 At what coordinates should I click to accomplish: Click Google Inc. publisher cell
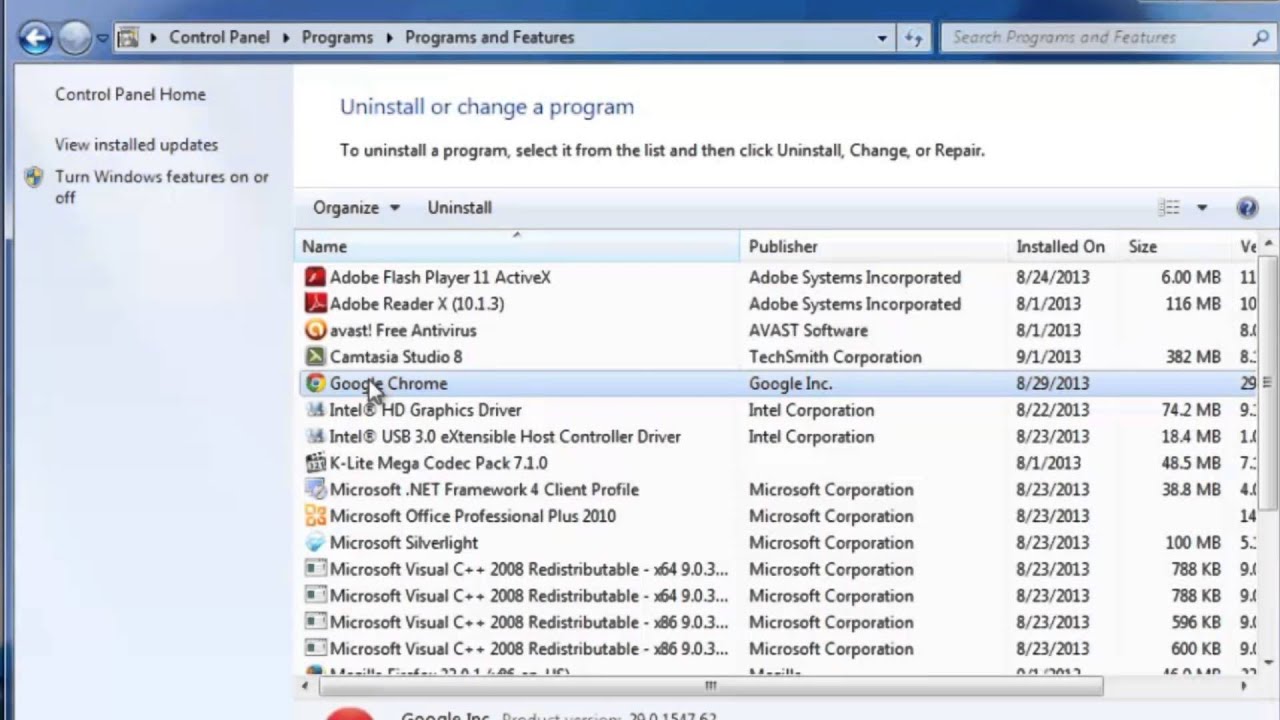pyautogui.click(x=790, y=383)
